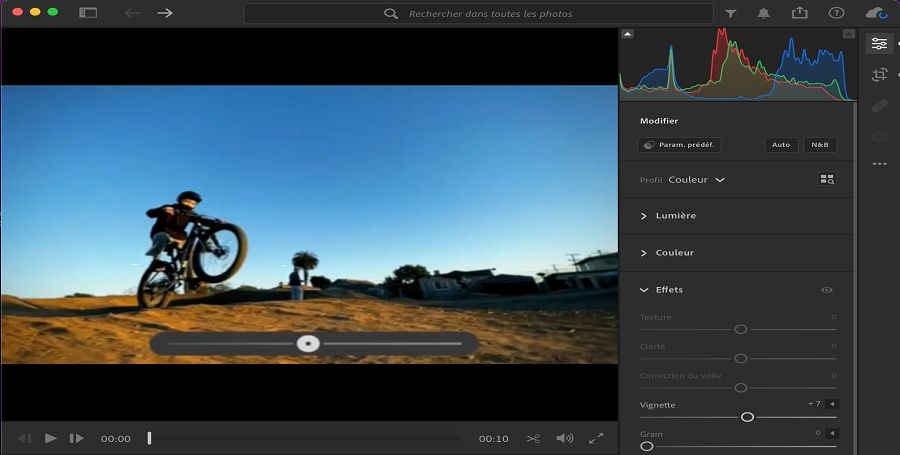The height and width of the screenshot is (455, 900).
Task: Browse profiles with the grid search icon
Action: [x=827, y=180]
